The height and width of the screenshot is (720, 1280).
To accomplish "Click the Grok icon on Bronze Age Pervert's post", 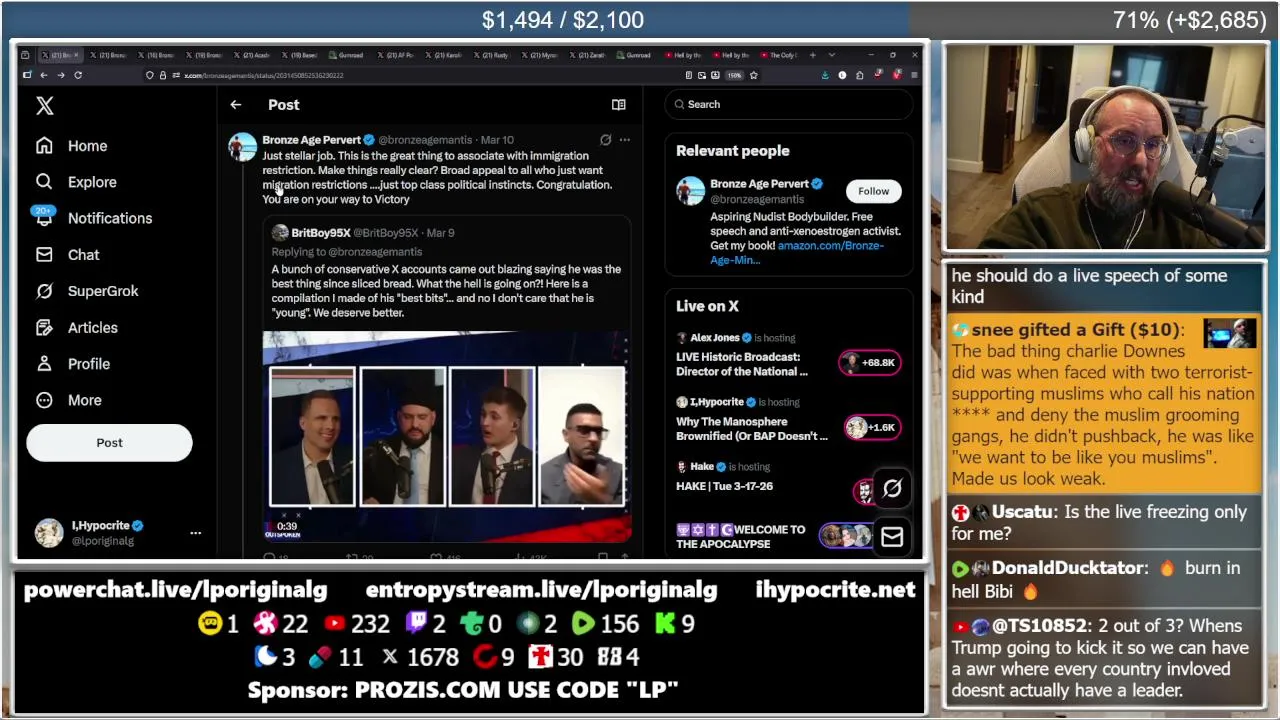I will tap(605, 140).
